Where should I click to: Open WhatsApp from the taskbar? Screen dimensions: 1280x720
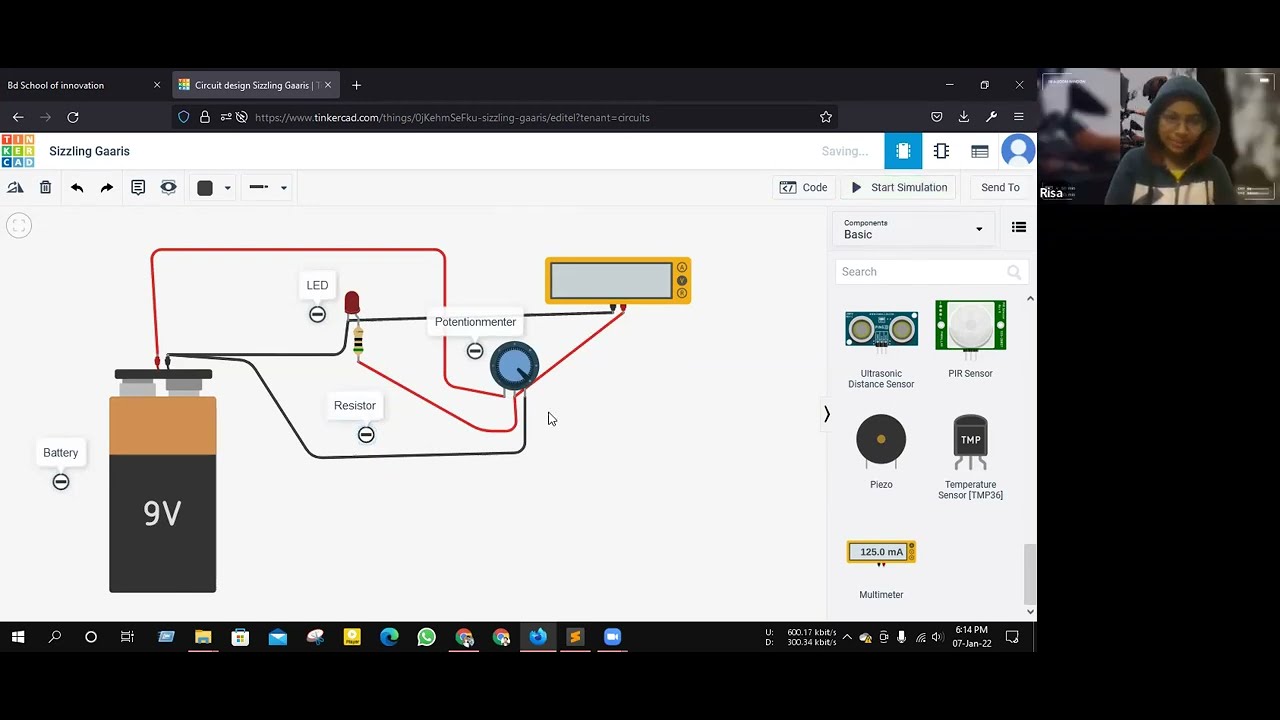(x=427, y=637)
